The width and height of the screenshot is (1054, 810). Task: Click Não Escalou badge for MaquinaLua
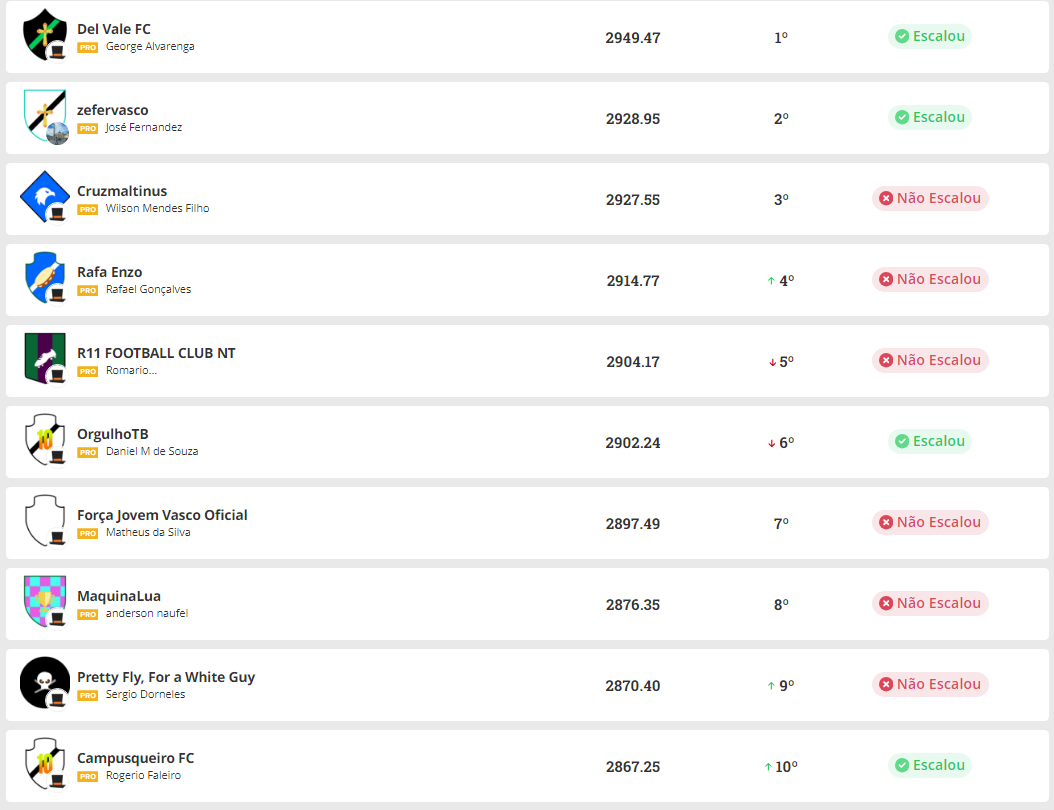coord(930,603)
